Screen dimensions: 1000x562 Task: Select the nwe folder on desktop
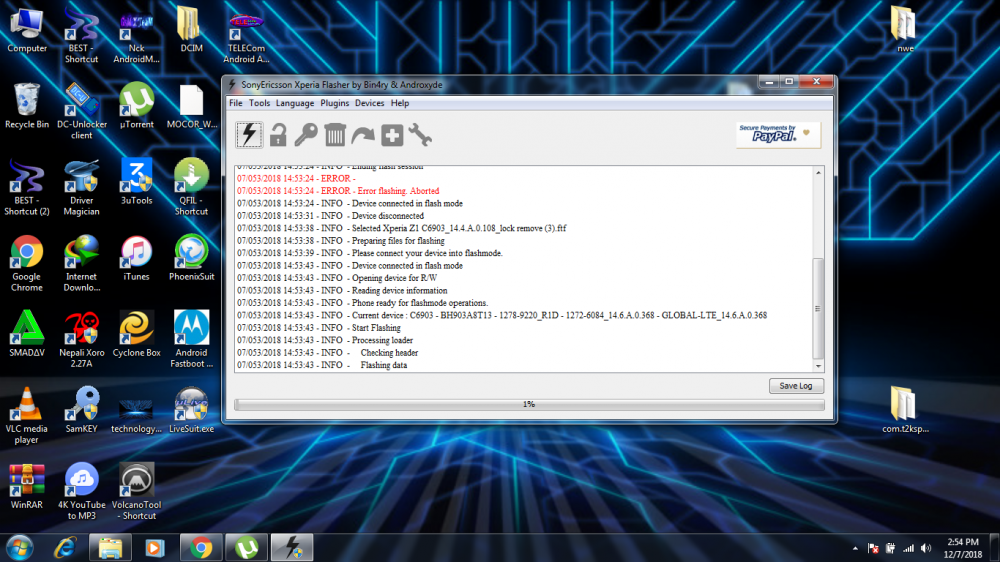pos(905,30)
